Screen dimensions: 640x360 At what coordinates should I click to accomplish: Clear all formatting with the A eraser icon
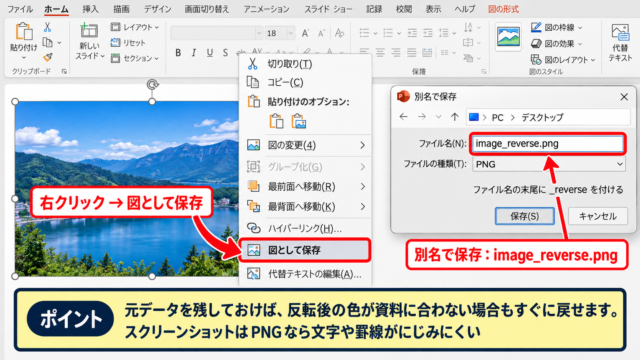pos(339,33)
